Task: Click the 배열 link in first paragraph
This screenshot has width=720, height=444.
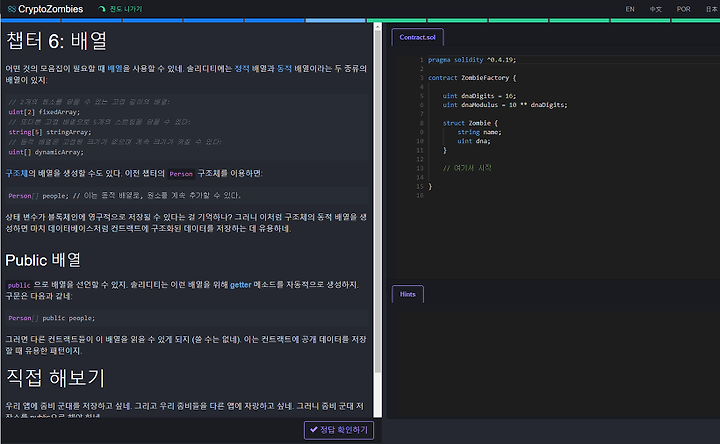Action: coord(115,68)
